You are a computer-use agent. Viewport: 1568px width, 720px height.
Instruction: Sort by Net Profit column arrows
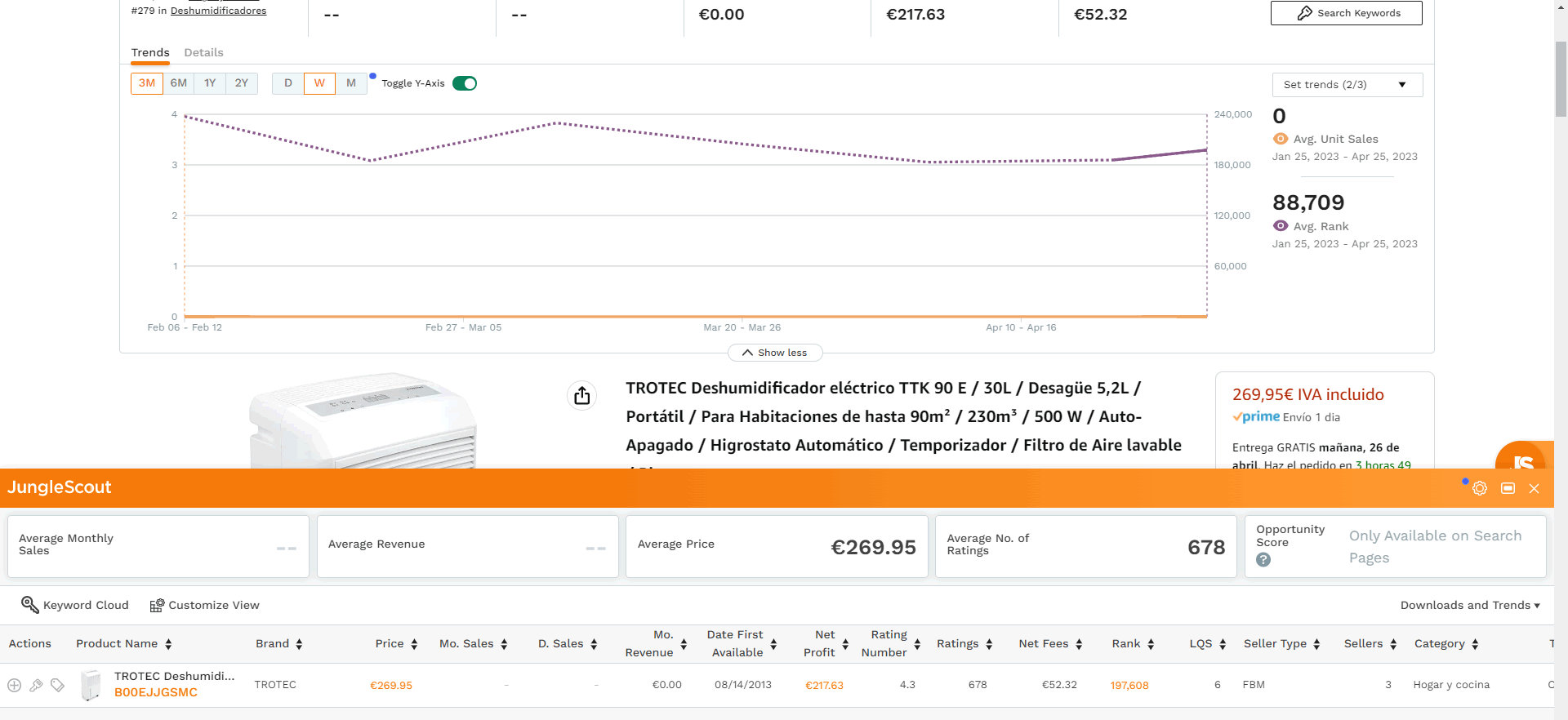[845, 644]
